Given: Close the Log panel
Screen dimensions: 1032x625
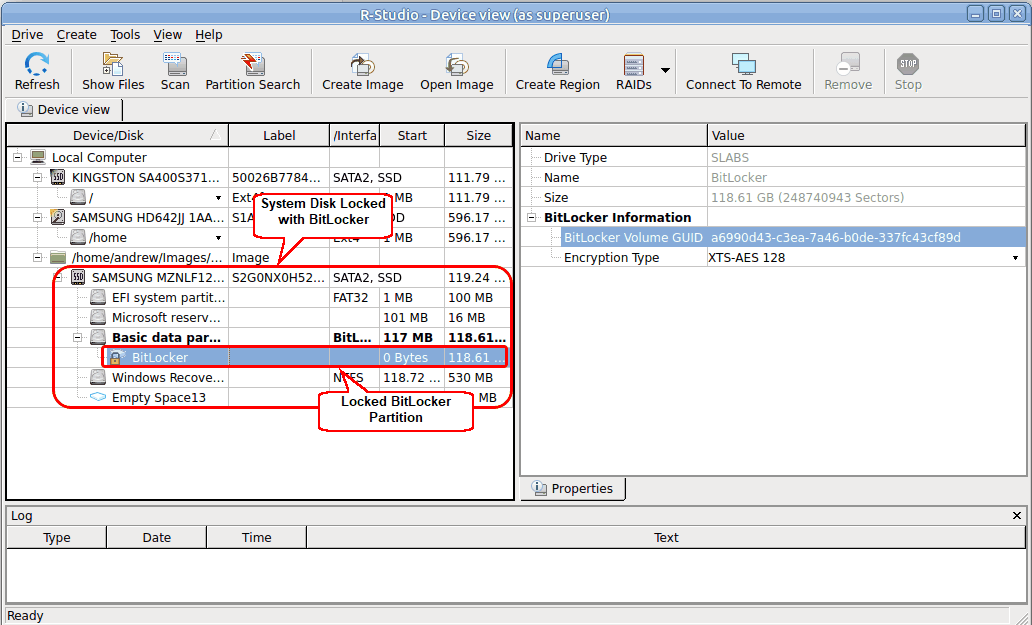Looking at the screenshot, I should coord(1017,516).
